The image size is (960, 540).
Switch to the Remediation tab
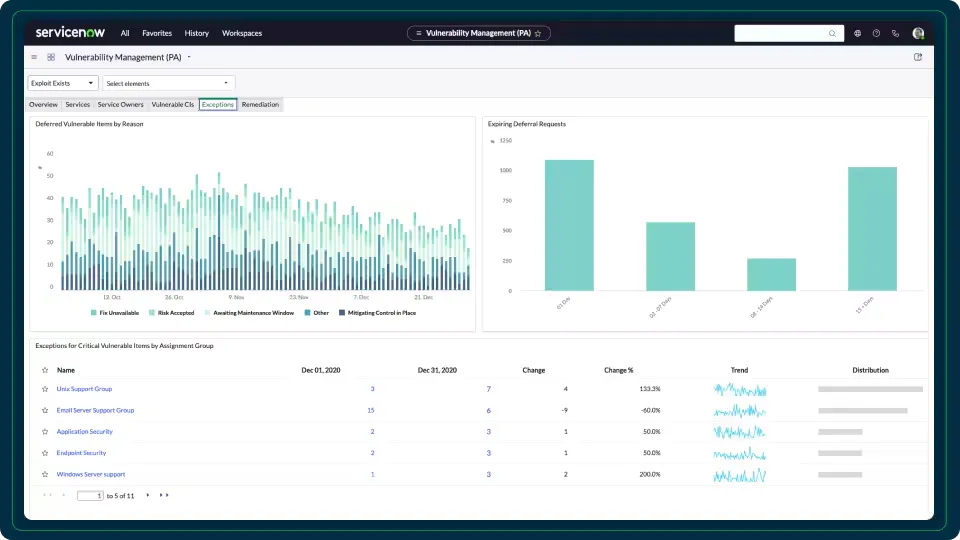[x=260, y=104]
